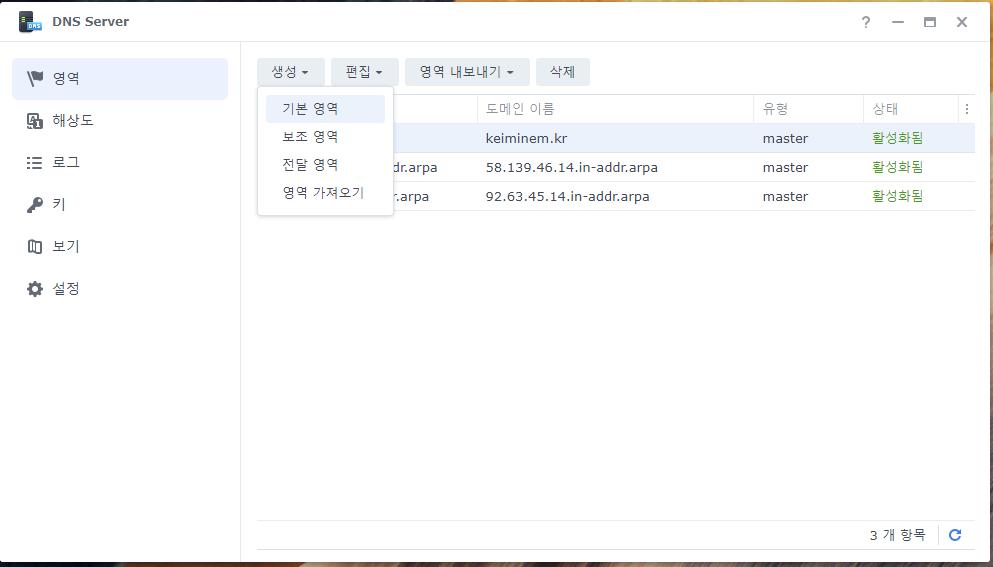Open the column options three-dot icon
Viewport: 993px width, 567px height.
pos(966,109)
